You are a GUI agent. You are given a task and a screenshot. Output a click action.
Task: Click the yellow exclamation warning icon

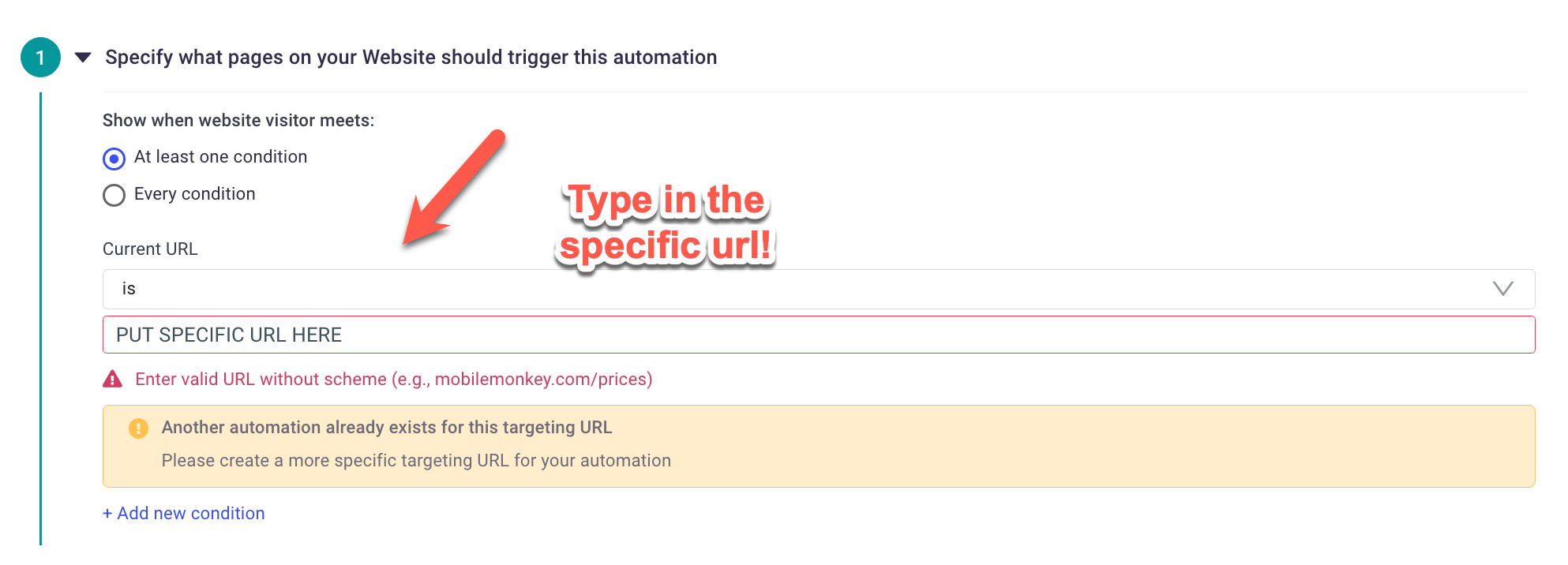pos(138,428)
